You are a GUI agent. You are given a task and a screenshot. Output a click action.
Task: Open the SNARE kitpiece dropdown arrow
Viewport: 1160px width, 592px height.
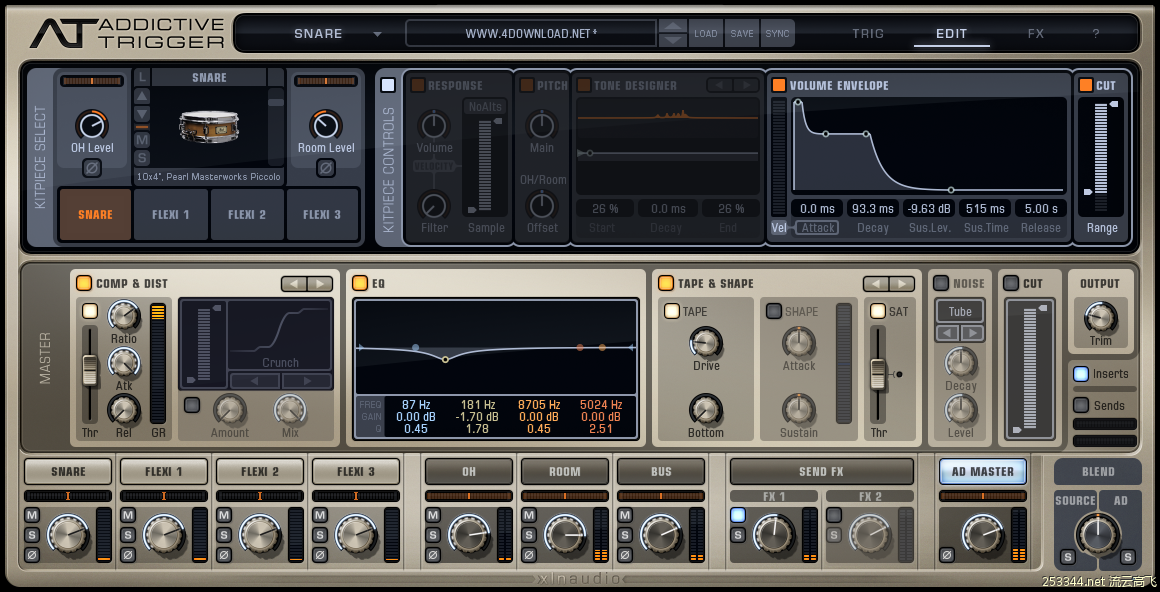point(377,34)
